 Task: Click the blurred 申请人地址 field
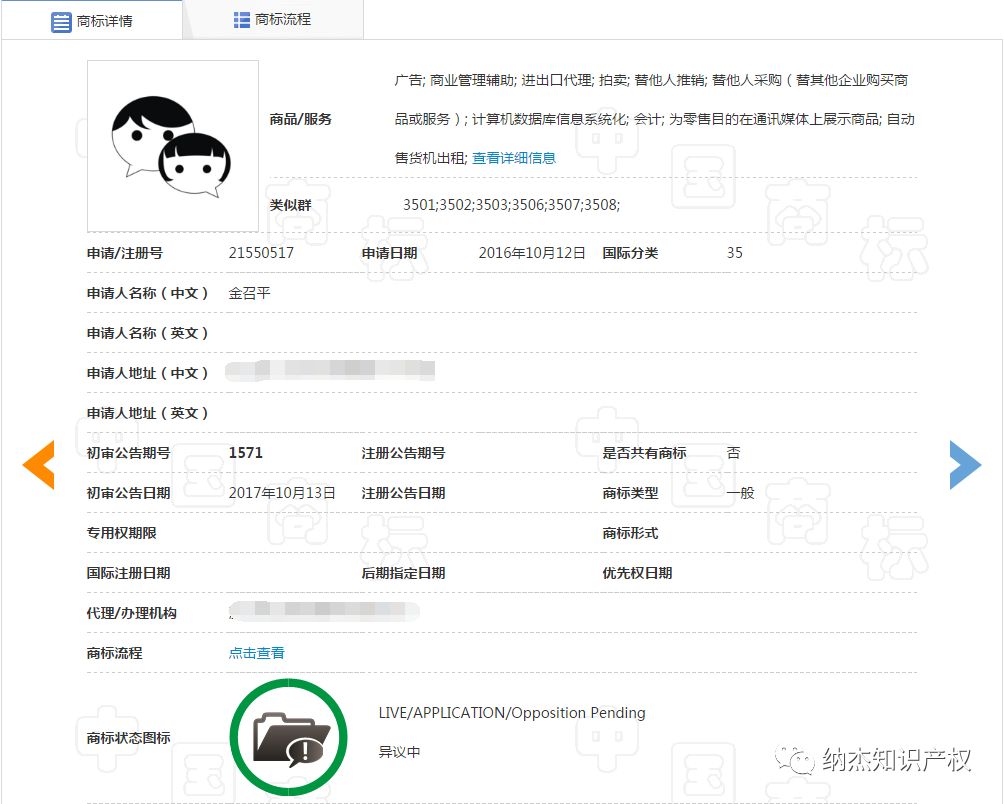point(330,370)
